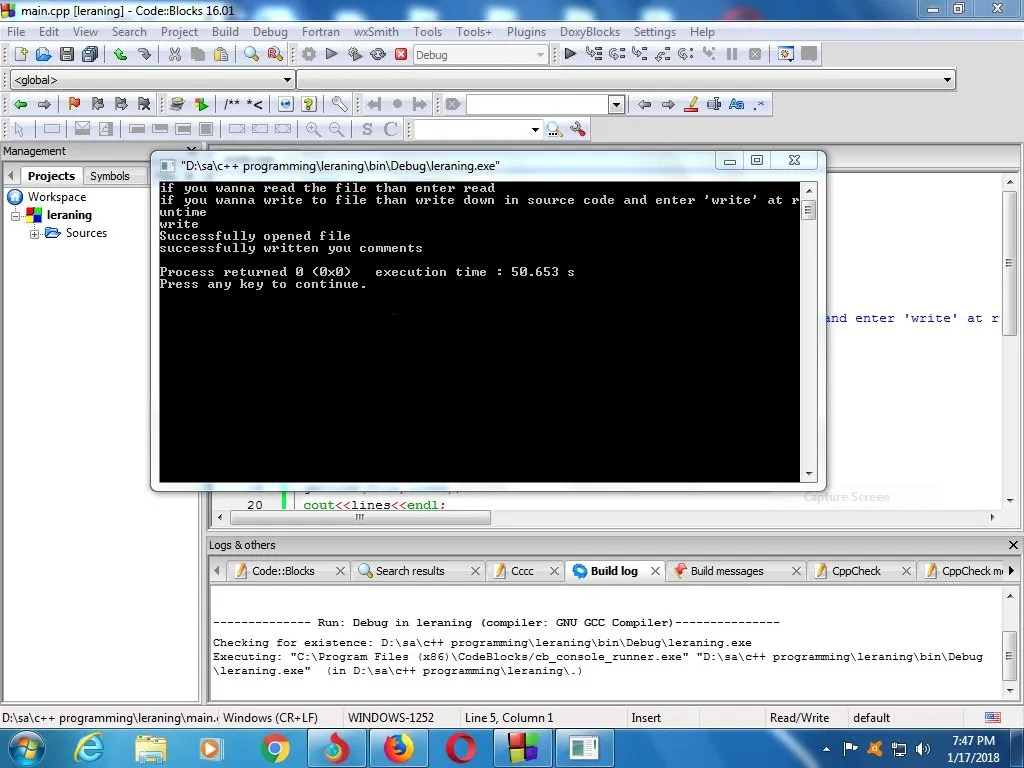Open the Build menu

225,31
